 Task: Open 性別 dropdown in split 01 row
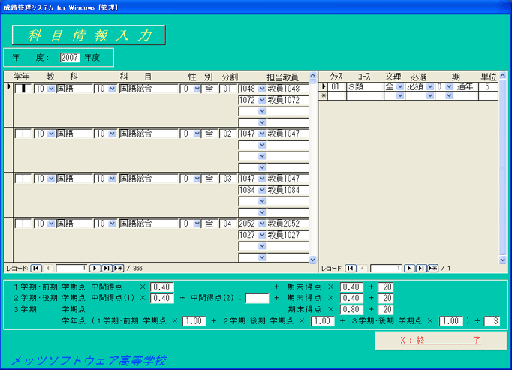tap(197, 89)
